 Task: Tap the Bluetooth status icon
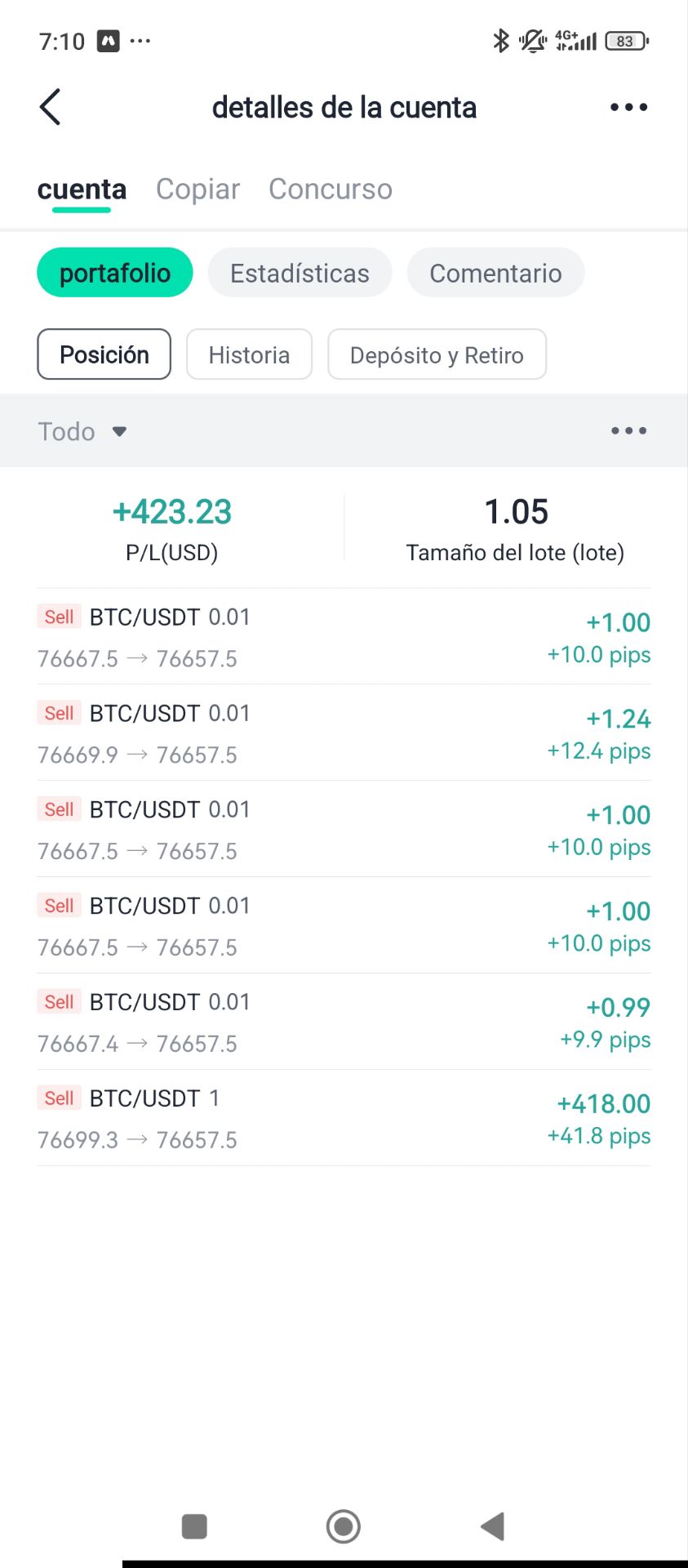500,40
